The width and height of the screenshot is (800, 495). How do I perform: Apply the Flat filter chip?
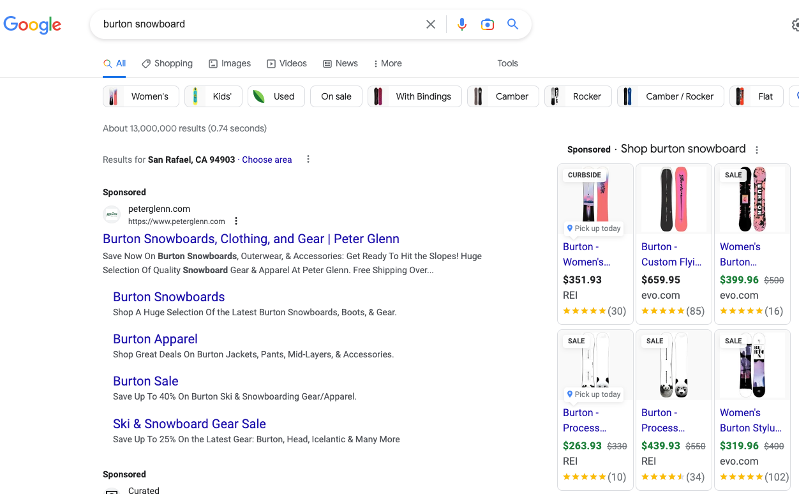click(x=756, y=96)
